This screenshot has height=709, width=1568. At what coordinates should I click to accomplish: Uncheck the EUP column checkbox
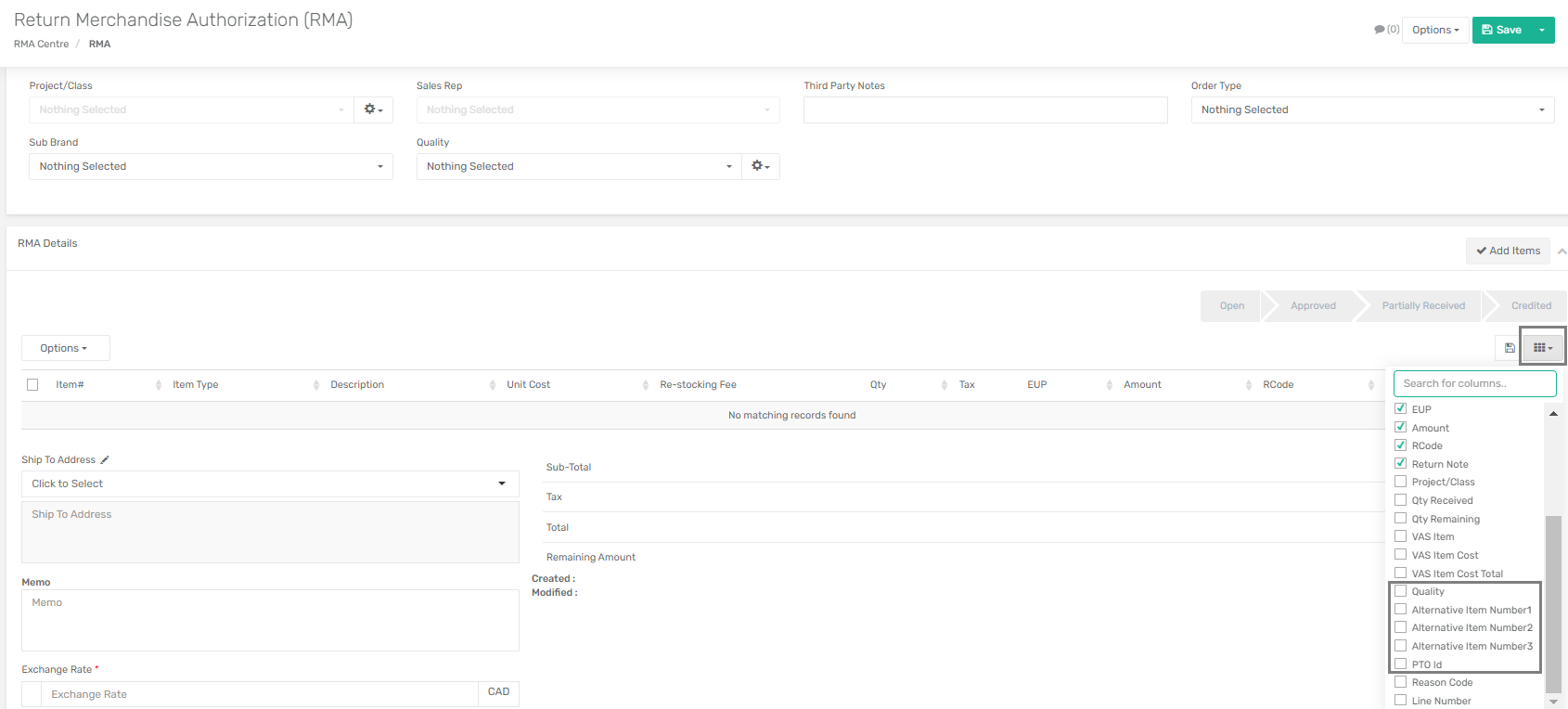pos(1401,408)
